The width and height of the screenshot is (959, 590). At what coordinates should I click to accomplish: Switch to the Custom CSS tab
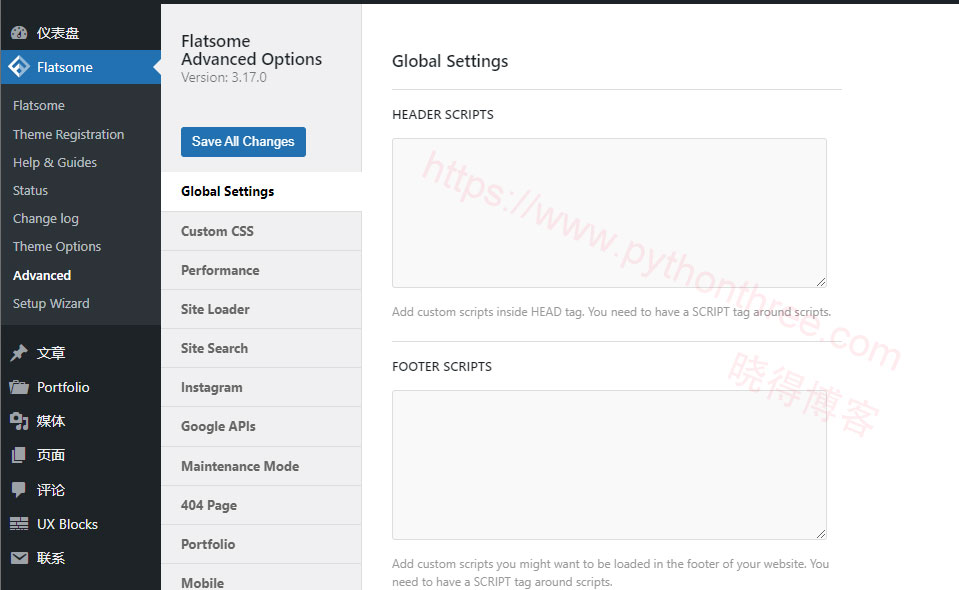[261, 231]
